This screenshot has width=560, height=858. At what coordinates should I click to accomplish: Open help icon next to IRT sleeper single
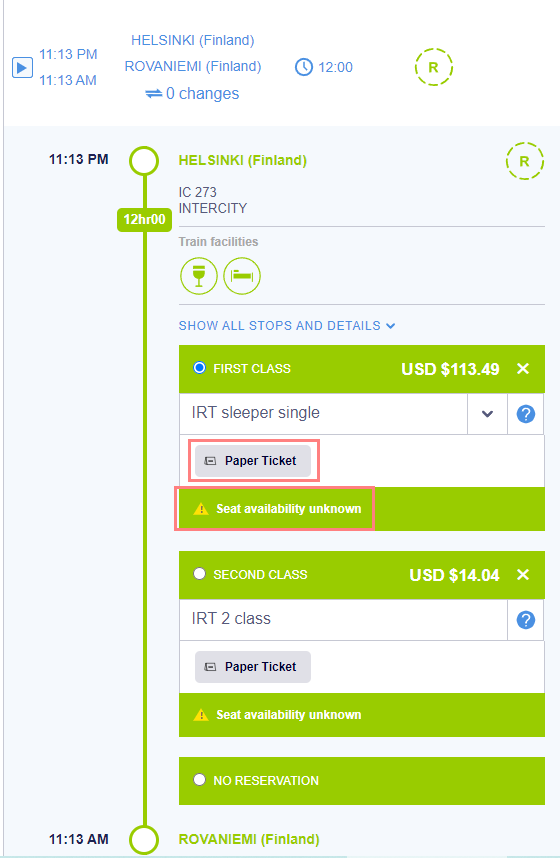pos(526,414)
